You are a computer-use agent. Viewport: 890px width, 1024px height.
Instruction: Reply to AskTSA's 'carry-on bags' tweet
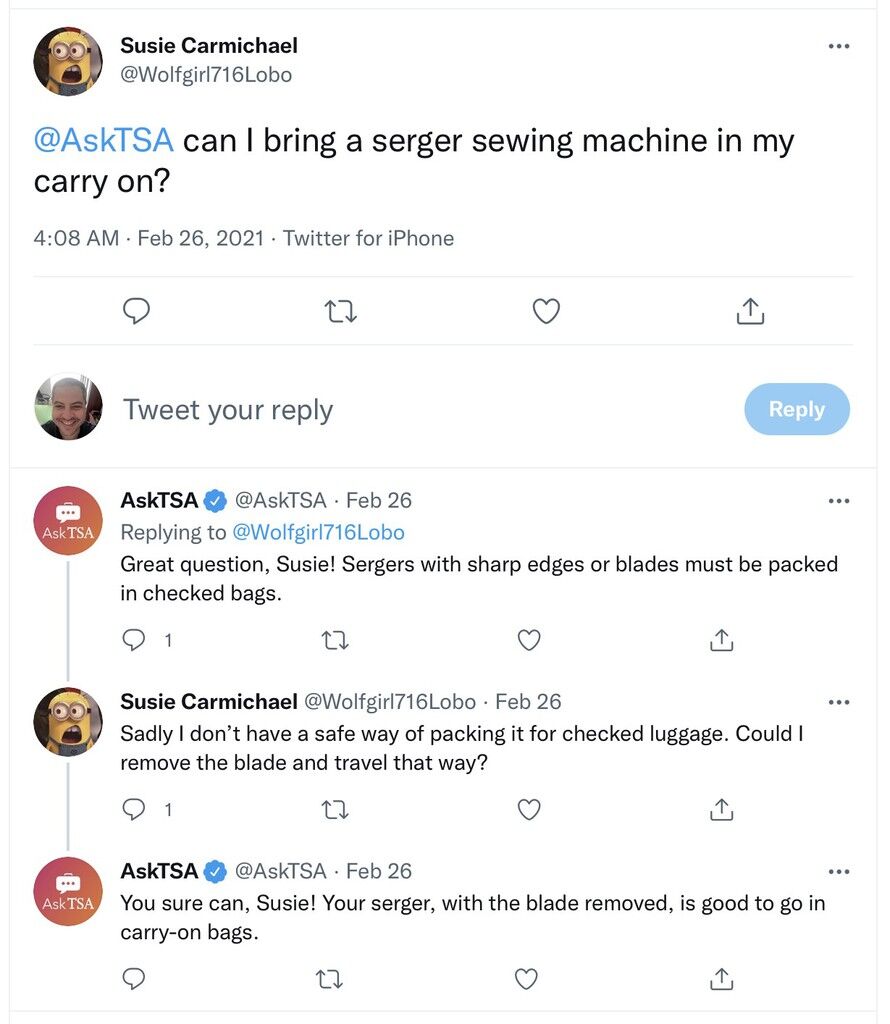(x=134, y=979)
